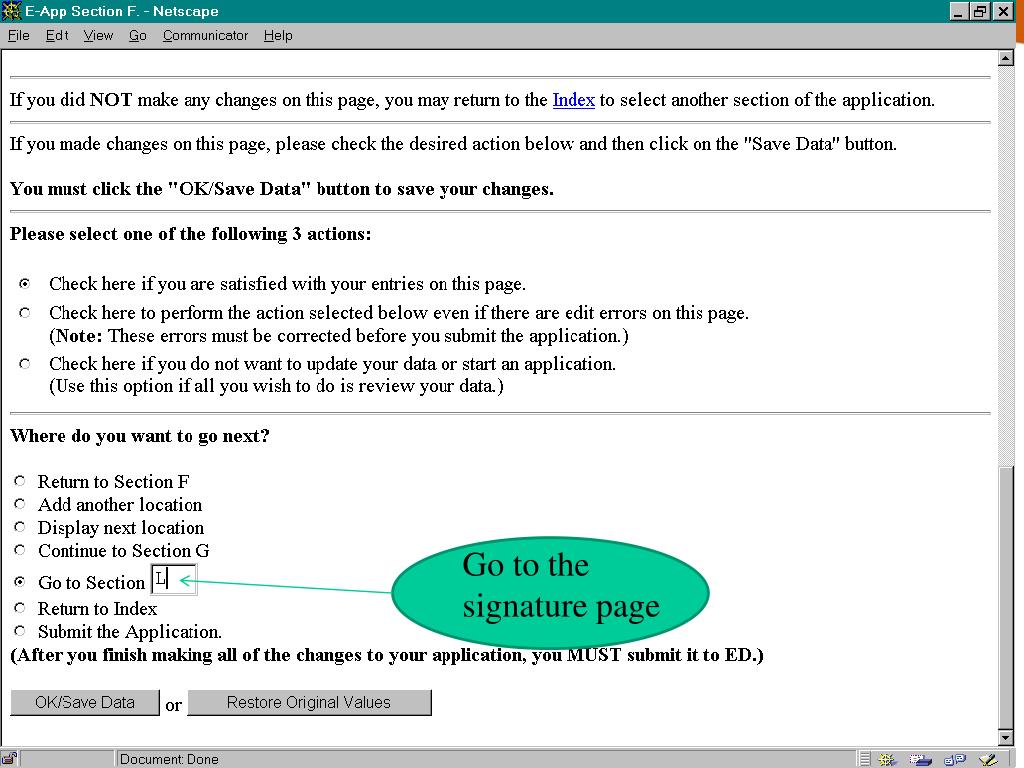Select 'do not want to update your data' option
The width and height of the screenshot is (1024, 768).
pyautogui.click(x=24, y=364)
